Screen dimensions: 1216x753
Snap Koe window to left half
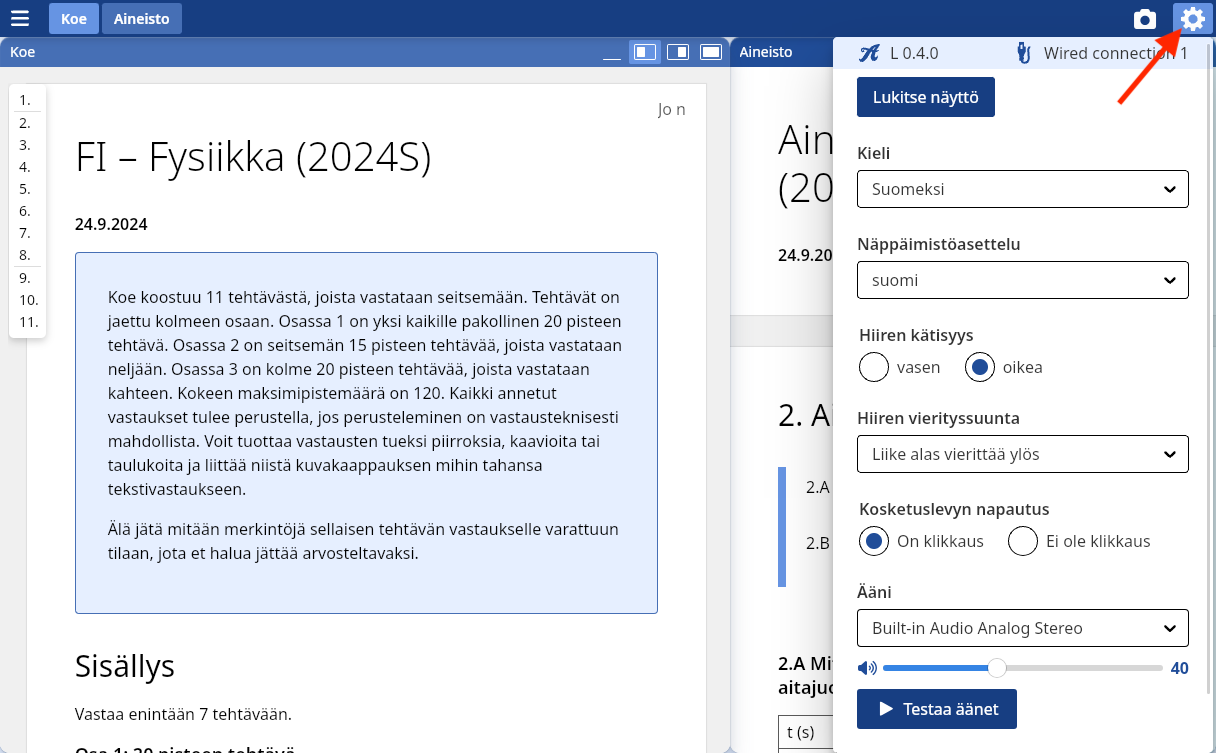pos(645,52)
